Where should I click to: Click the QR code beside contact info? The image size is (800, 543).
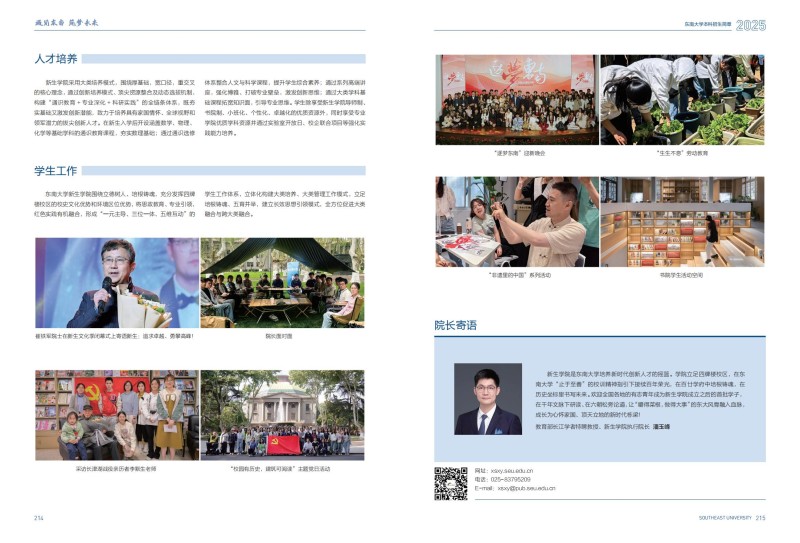450,483
